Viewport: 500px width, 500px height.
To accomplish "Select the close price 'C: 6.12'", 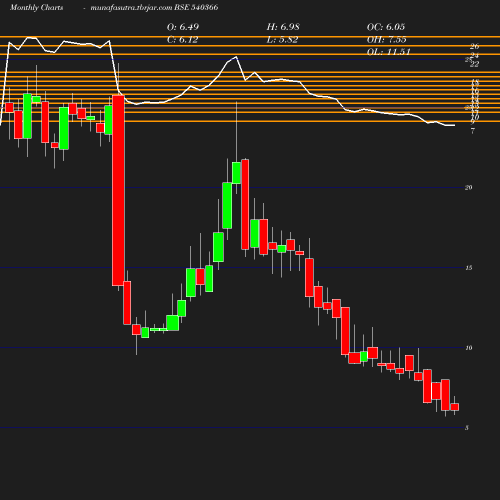I will coord(182,40).
